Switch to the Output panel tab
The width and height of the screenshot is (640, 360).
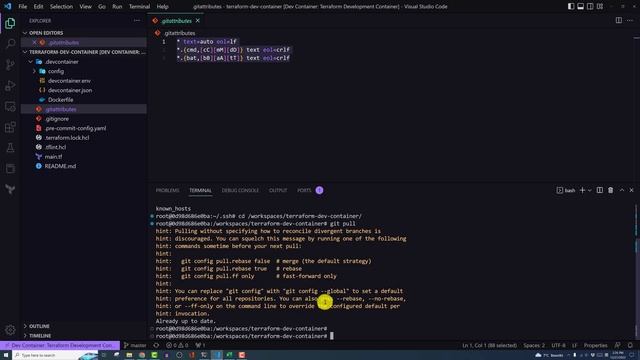tap(278, 190)
